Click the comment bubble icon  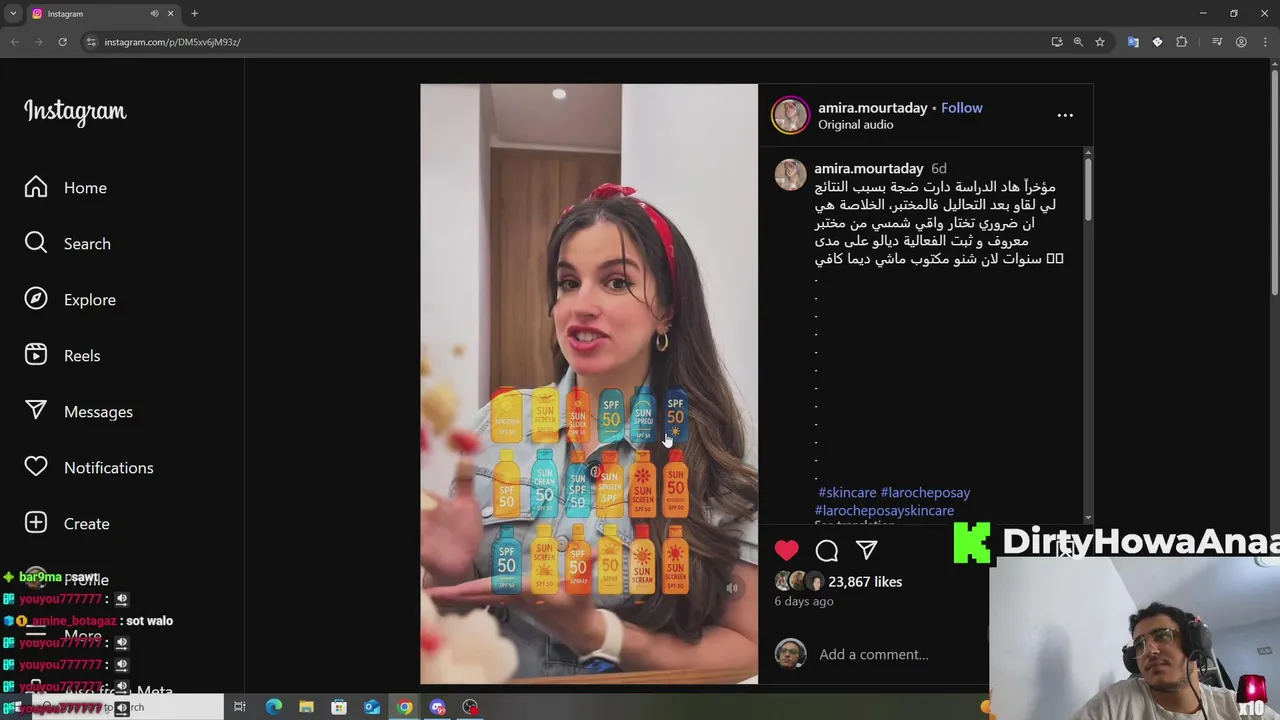827,550
